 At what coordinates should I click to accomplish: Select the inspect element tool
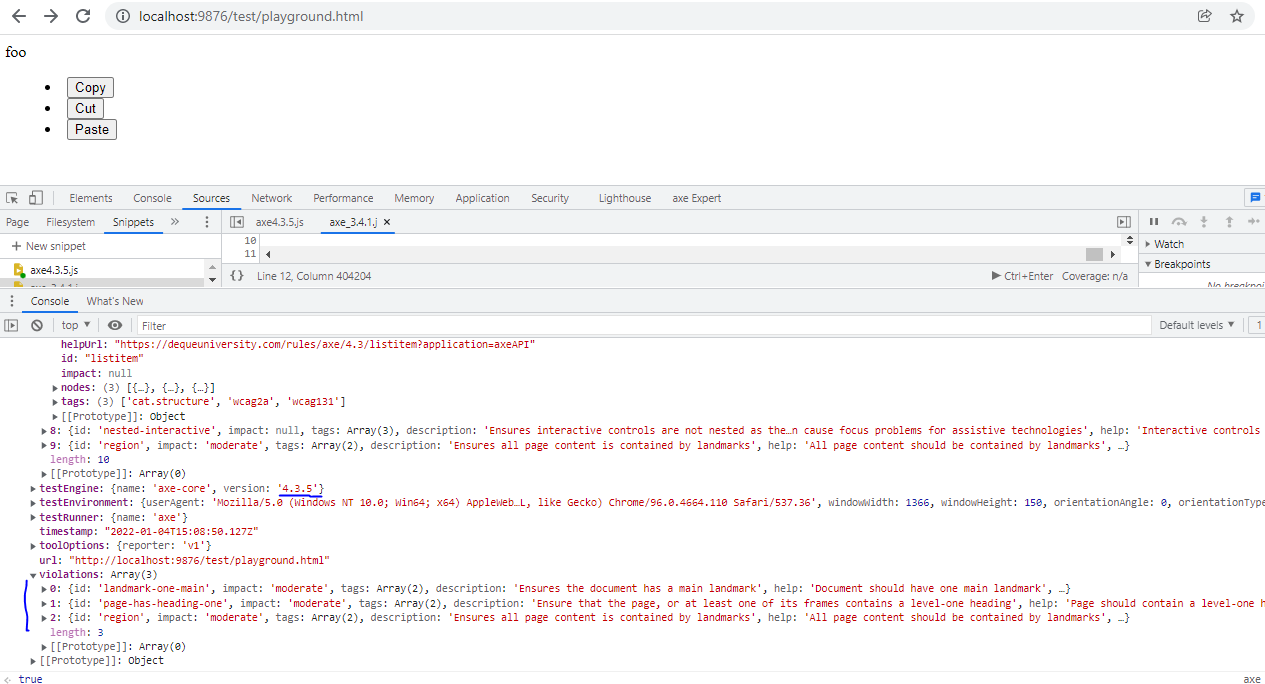click(12, 198)
